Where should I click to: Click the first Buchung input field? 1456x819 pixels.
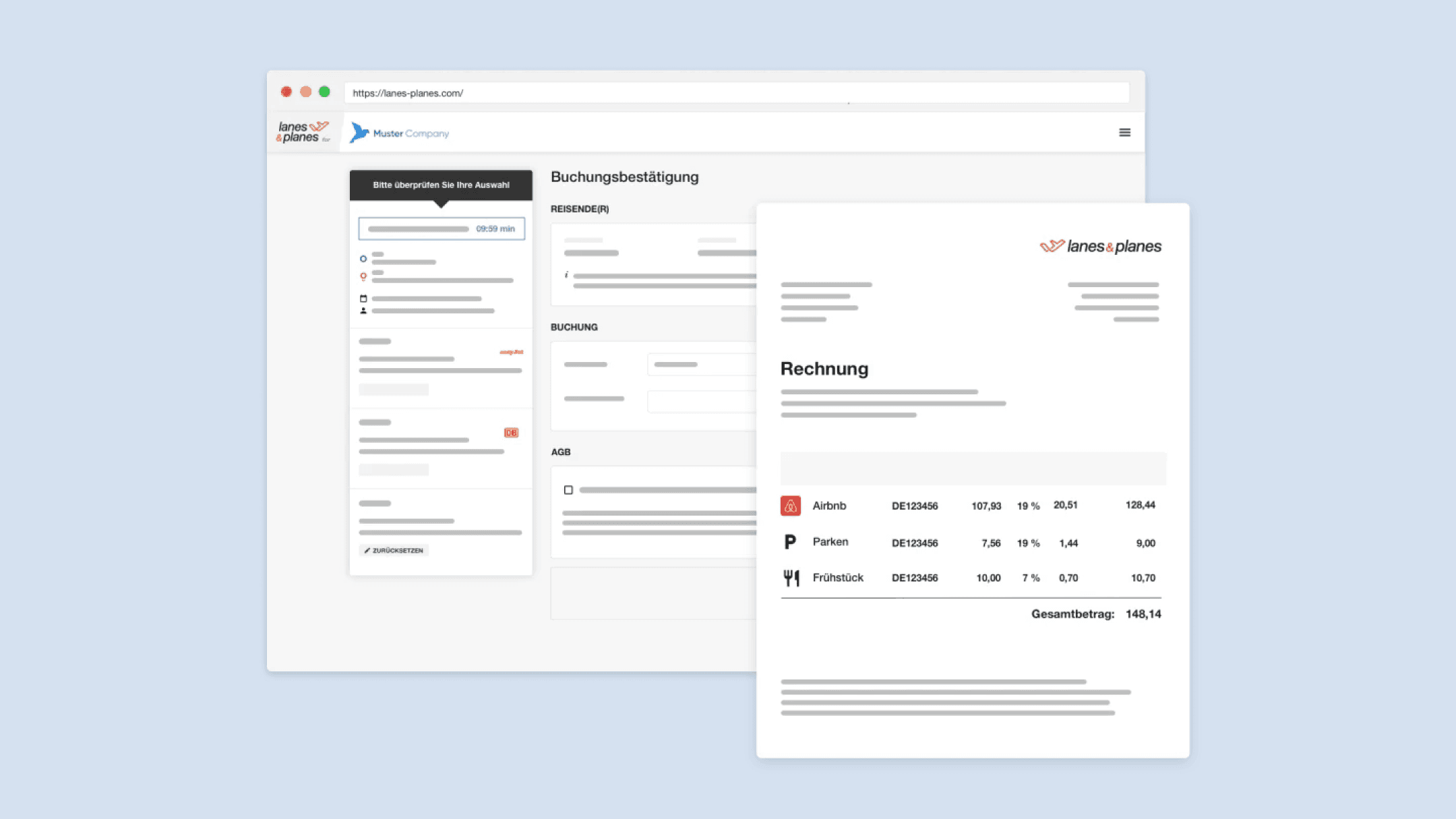click(701, 365)
